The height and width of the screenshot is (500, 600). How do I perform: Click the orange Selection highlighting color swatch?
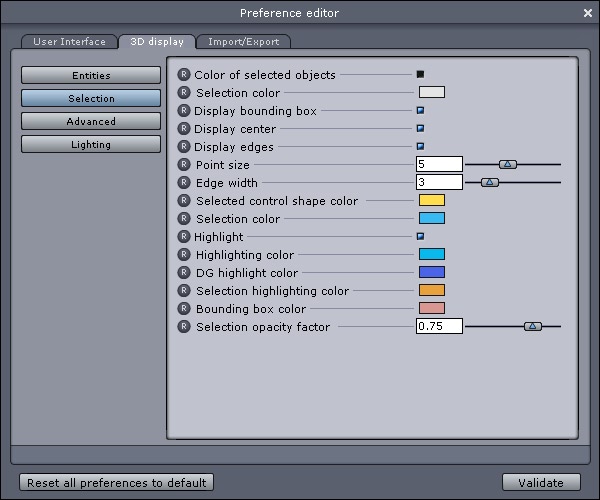point(432,290)
